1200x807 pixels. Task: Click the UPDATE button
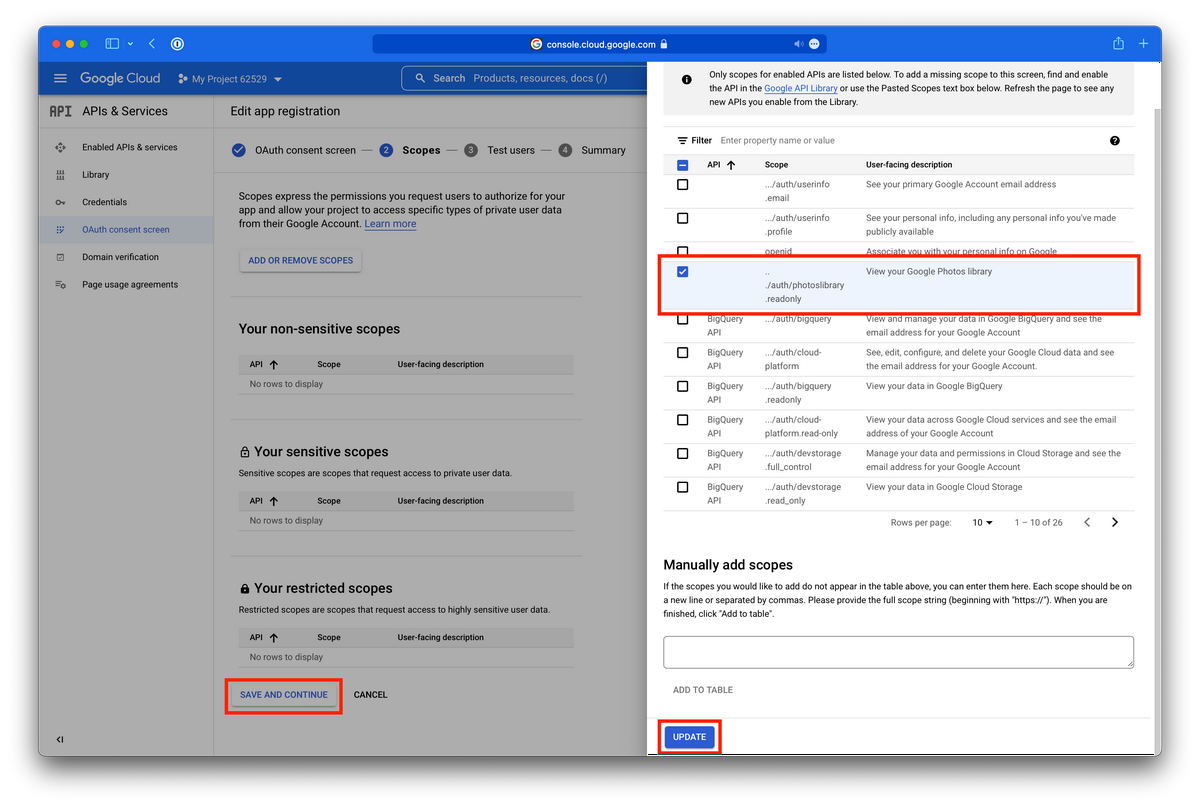coord(689,737)
